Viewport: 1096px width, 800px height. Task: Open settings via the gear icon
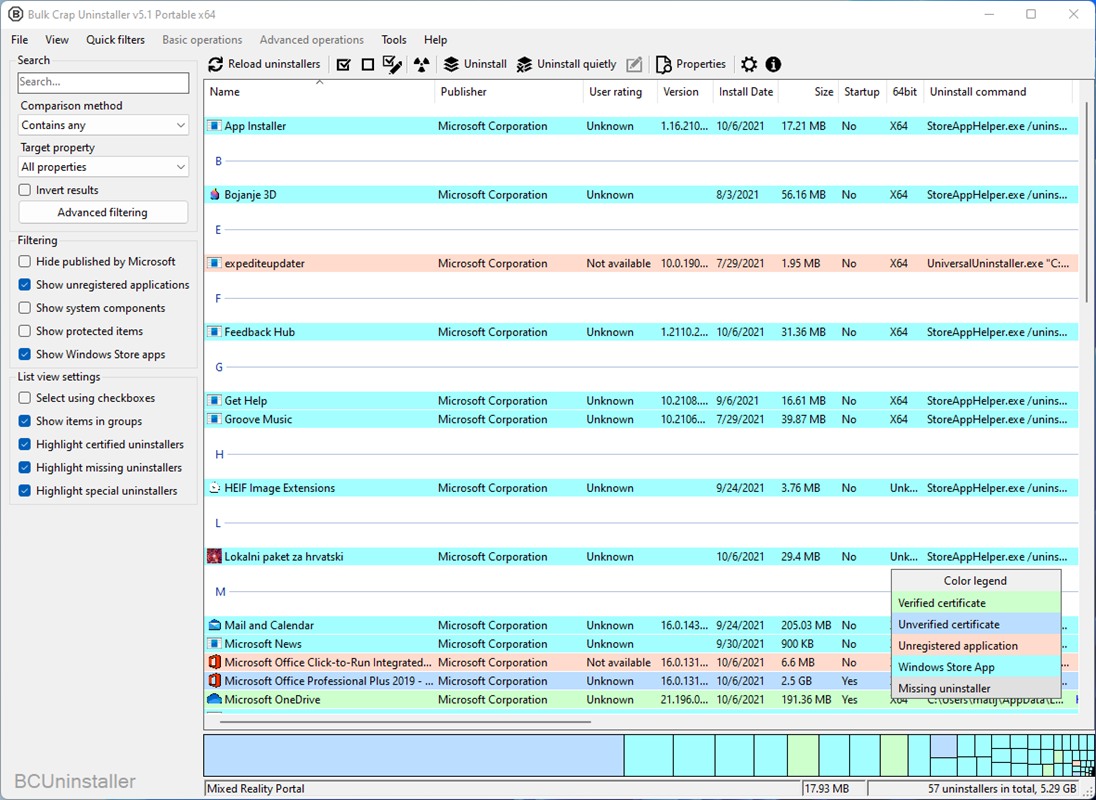tap(749, 64)
